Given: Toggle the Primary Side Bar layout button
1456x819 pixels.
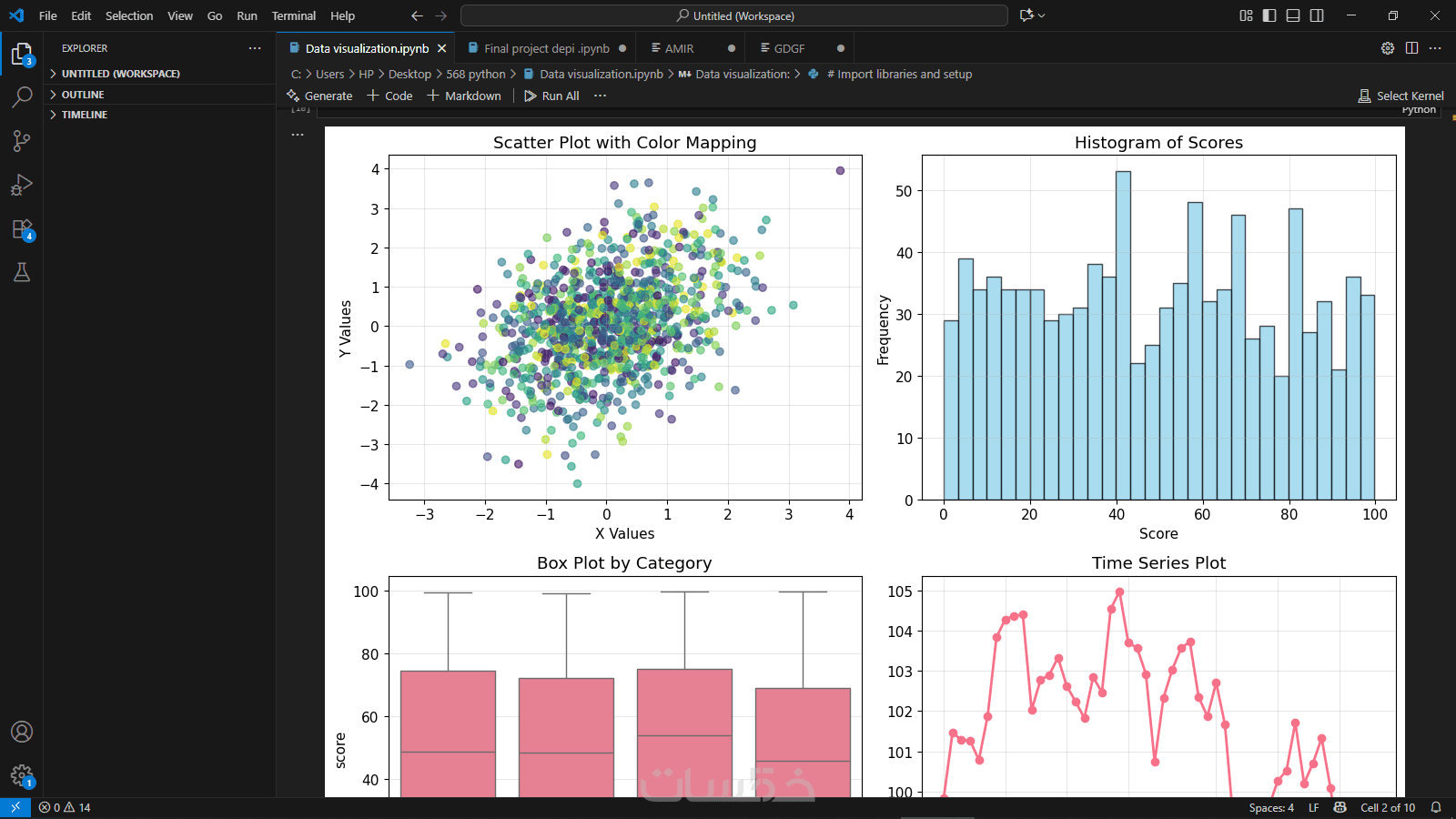Looking at the screenshot, I should 1269,15.
